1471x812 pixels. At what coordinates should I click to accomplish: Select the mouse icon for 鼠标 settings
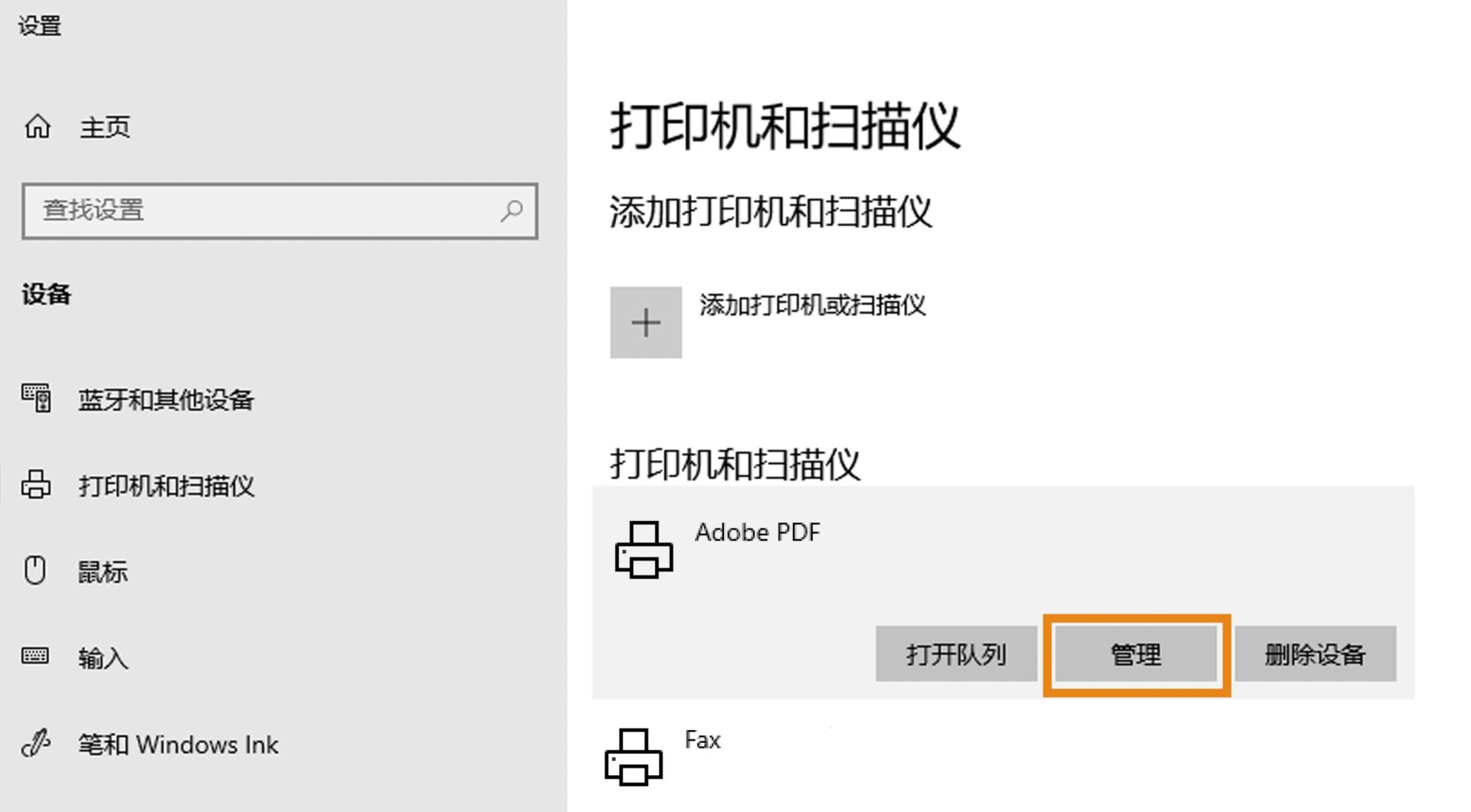click(36, 571)
